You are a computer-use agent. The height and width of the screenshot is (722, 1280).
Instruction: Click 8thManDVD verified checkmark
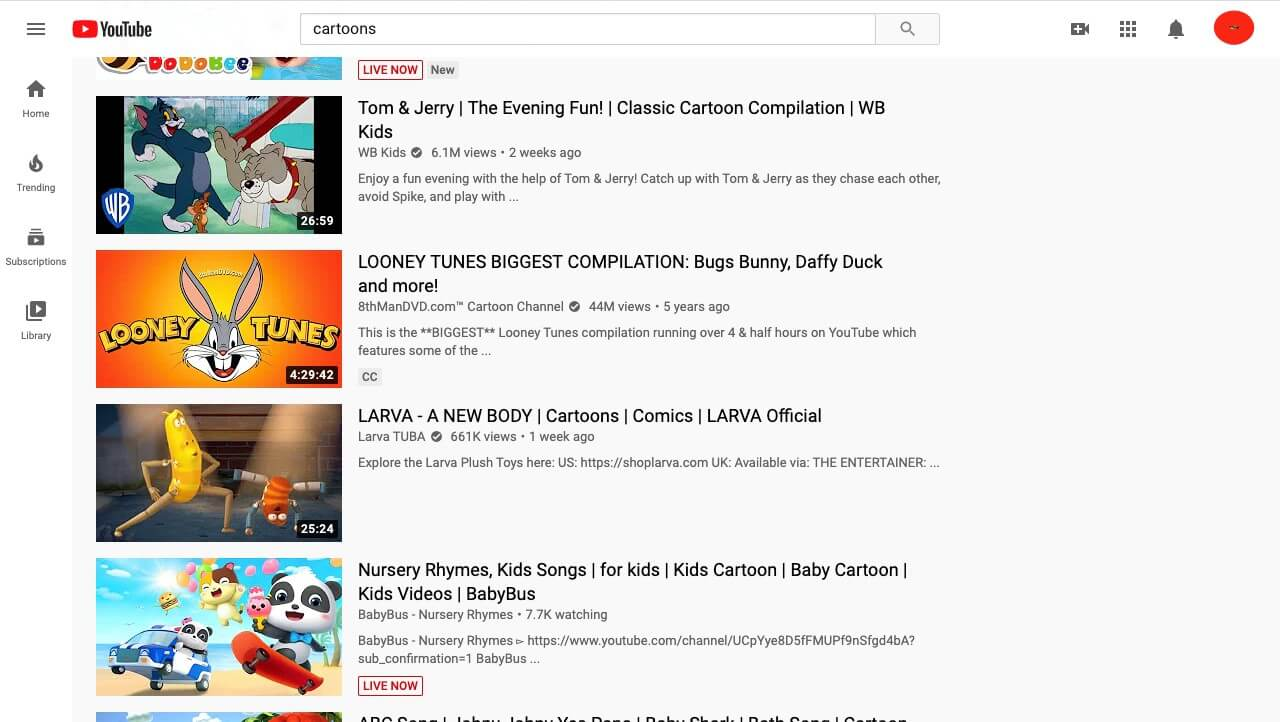tap(574, 307)
